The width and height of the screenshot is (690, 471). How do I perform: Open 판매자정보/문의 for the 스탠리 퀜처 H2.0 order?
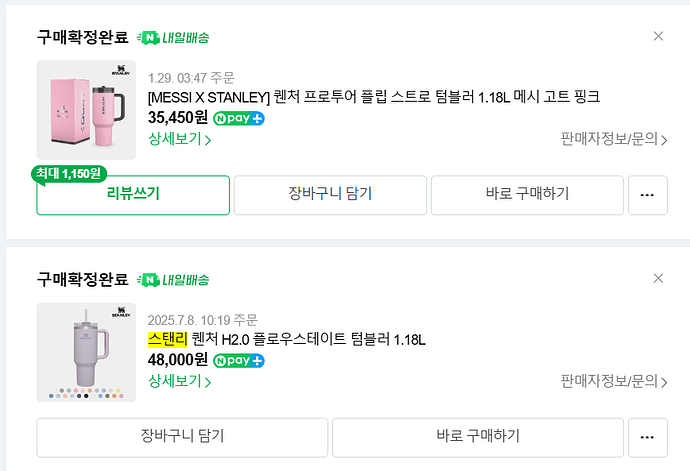[614, 381]
